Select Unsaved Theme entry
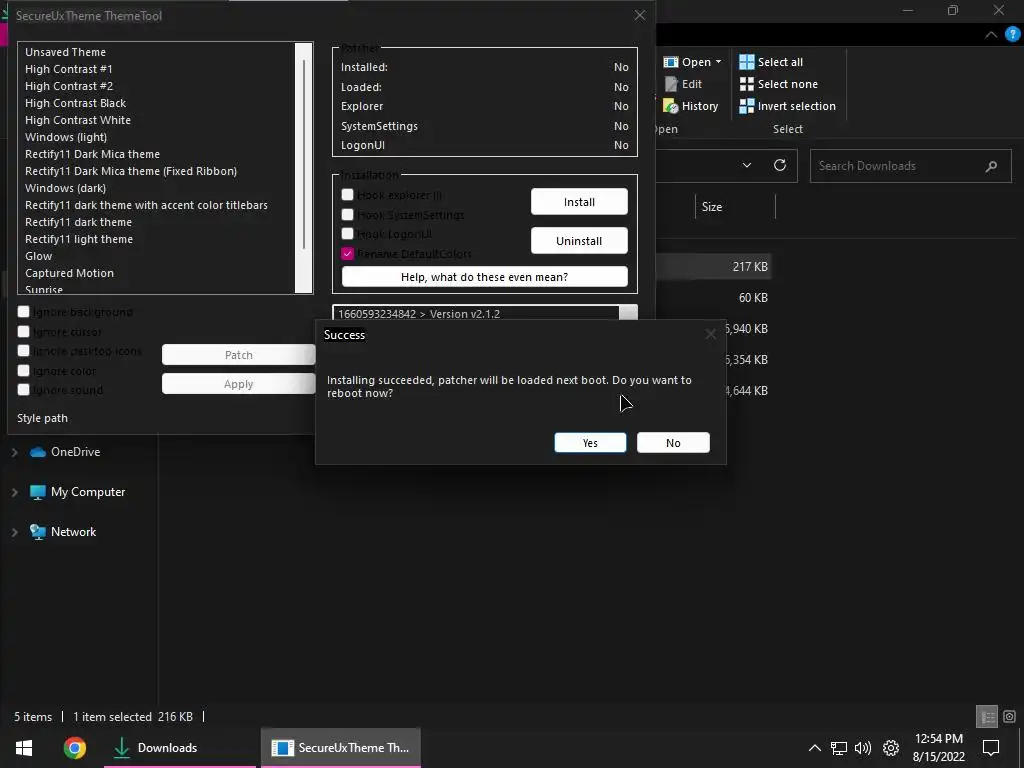This screenshot has height=768, width=1024. [x=65, y=52]
